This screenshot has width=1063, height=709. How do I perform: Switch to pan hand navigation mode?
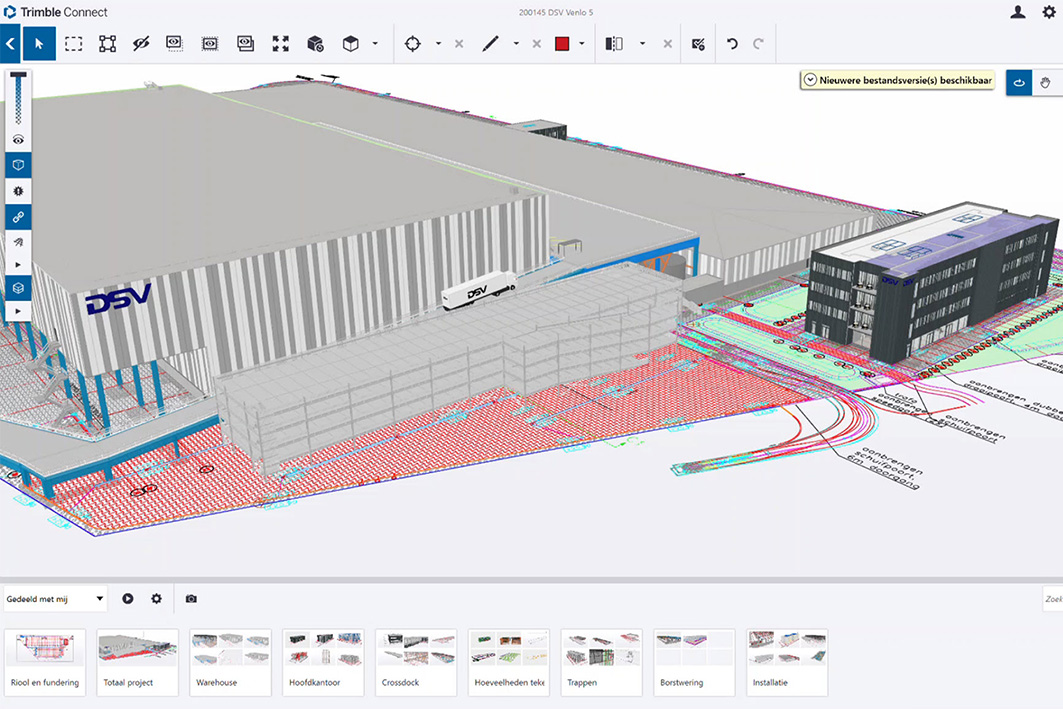[x=1045, y=83]
